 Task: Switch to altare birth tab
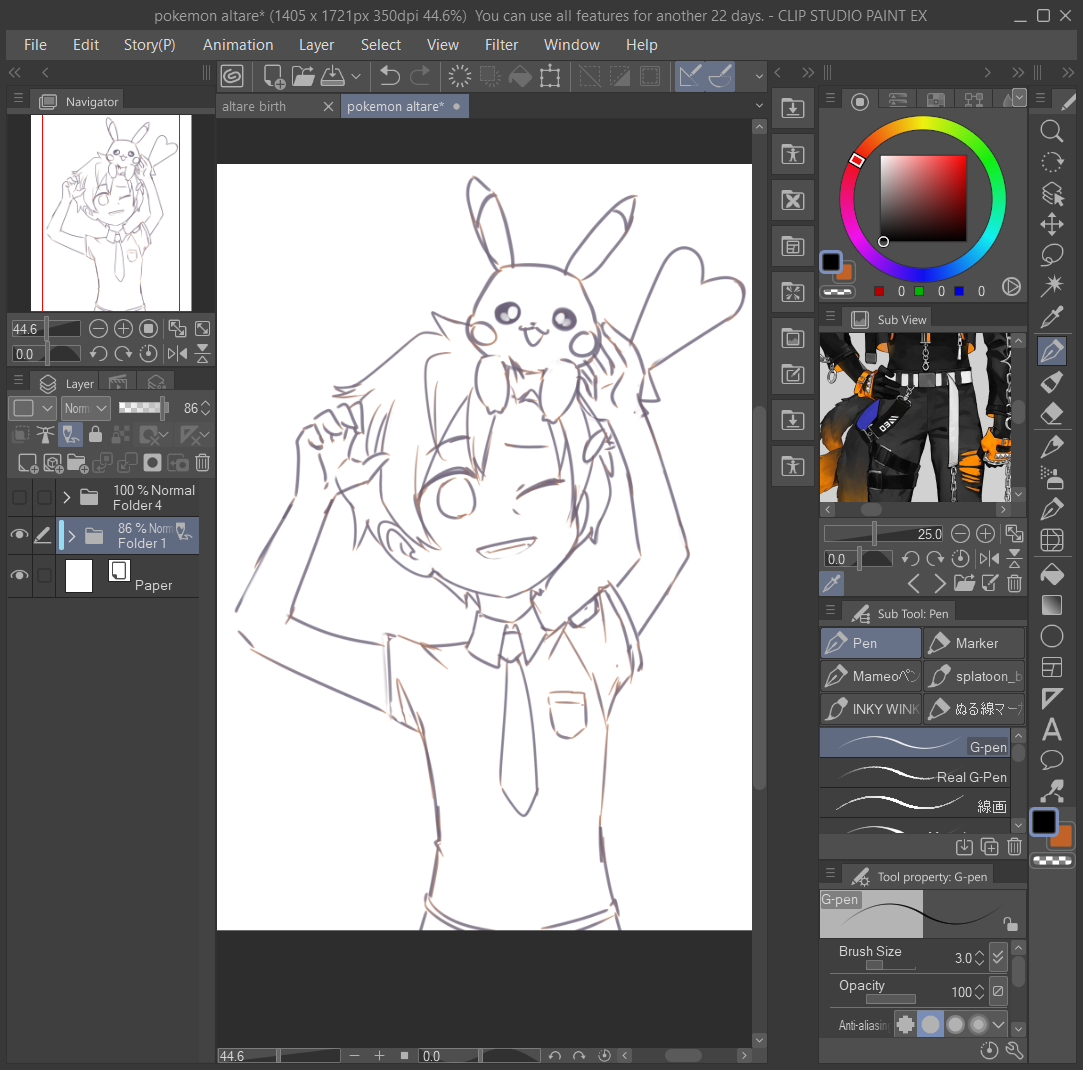click(x=253, y=106)
